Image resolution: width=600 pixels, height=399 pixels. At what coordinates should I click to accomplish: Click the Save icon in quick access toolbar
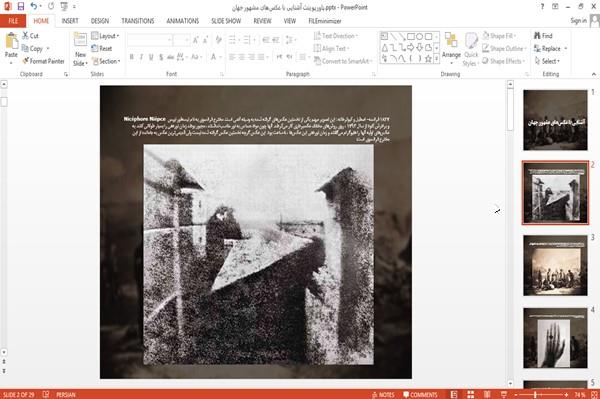[x=21, y=7]
